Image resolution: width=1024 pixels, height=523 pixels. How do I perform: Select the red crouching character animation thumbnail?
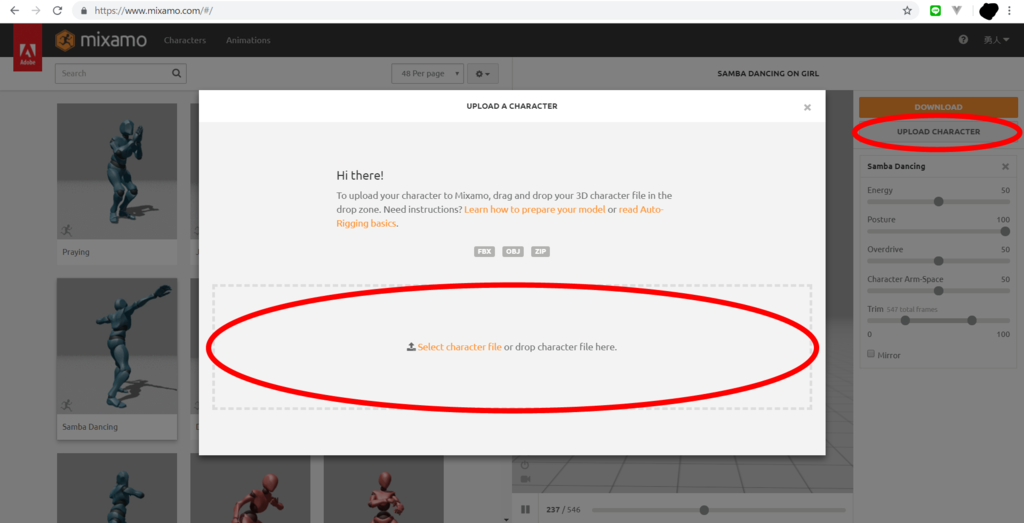click(250, 488)
